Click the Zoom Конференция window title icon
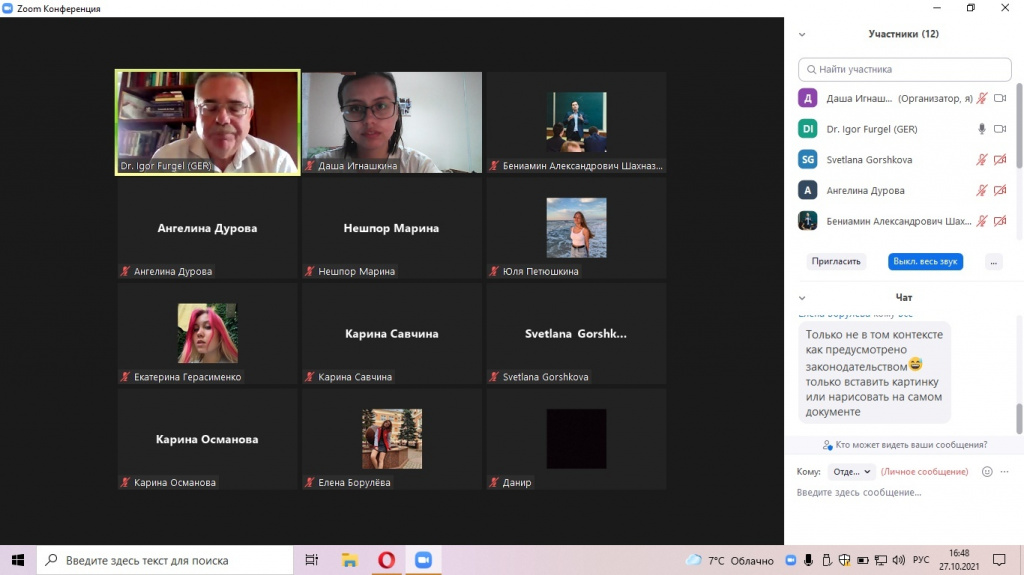 coord(8,8)
